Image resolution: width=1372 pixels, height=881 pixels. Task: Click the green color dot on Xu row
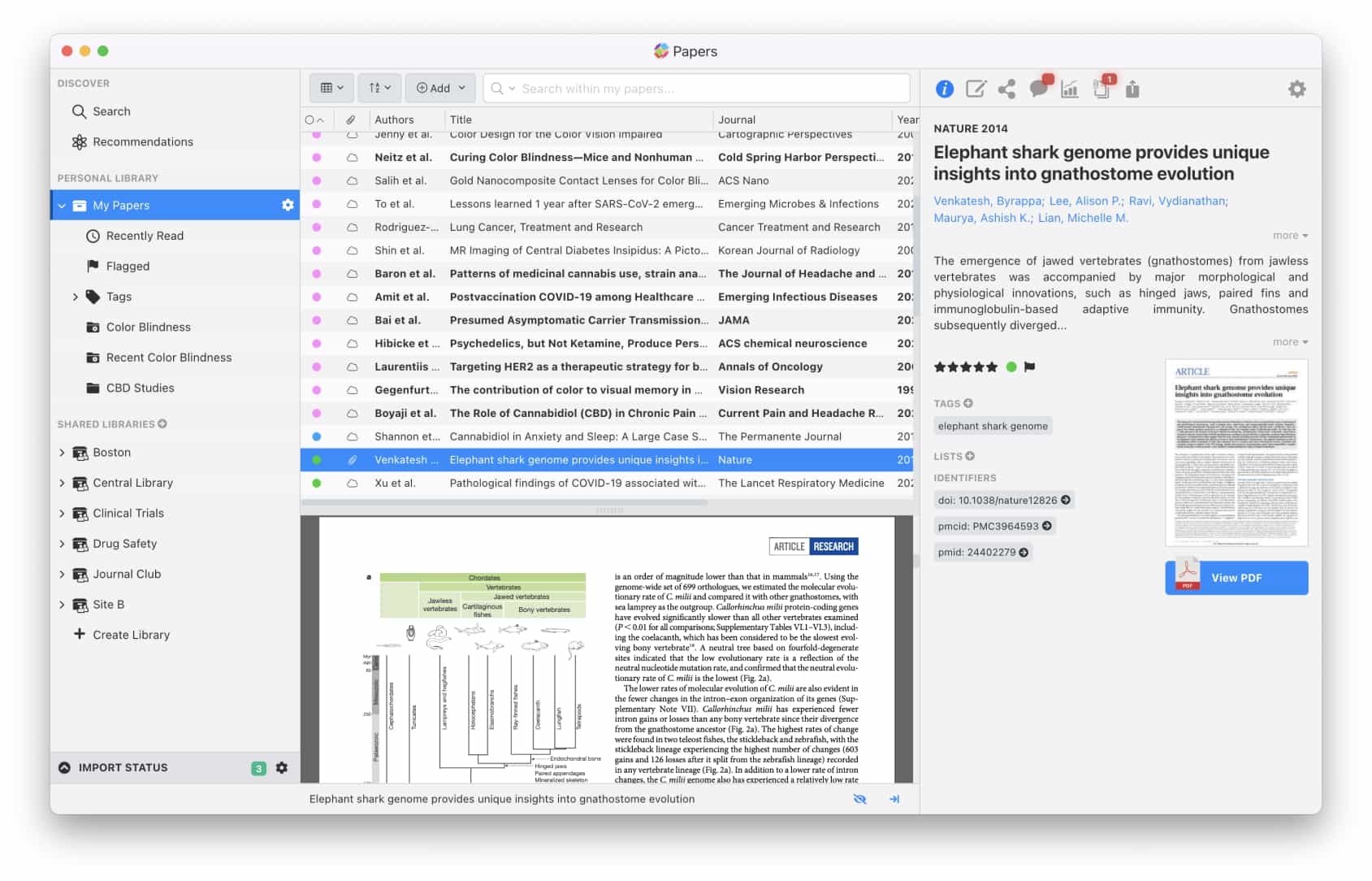pyautogui.click(x=317, y=483)
